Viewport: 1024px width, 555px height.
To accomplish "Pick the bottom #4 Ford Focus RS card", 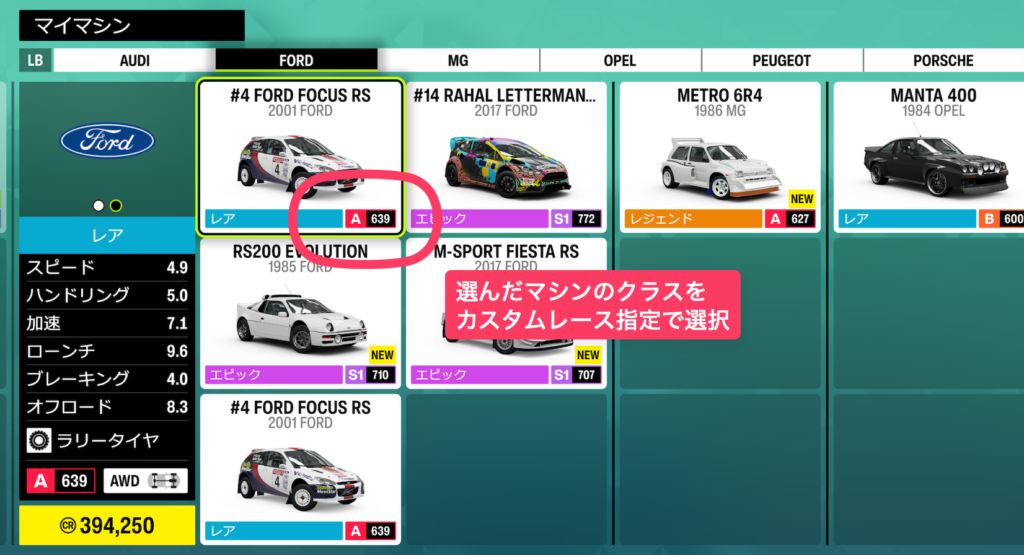I will coord(300,469).
